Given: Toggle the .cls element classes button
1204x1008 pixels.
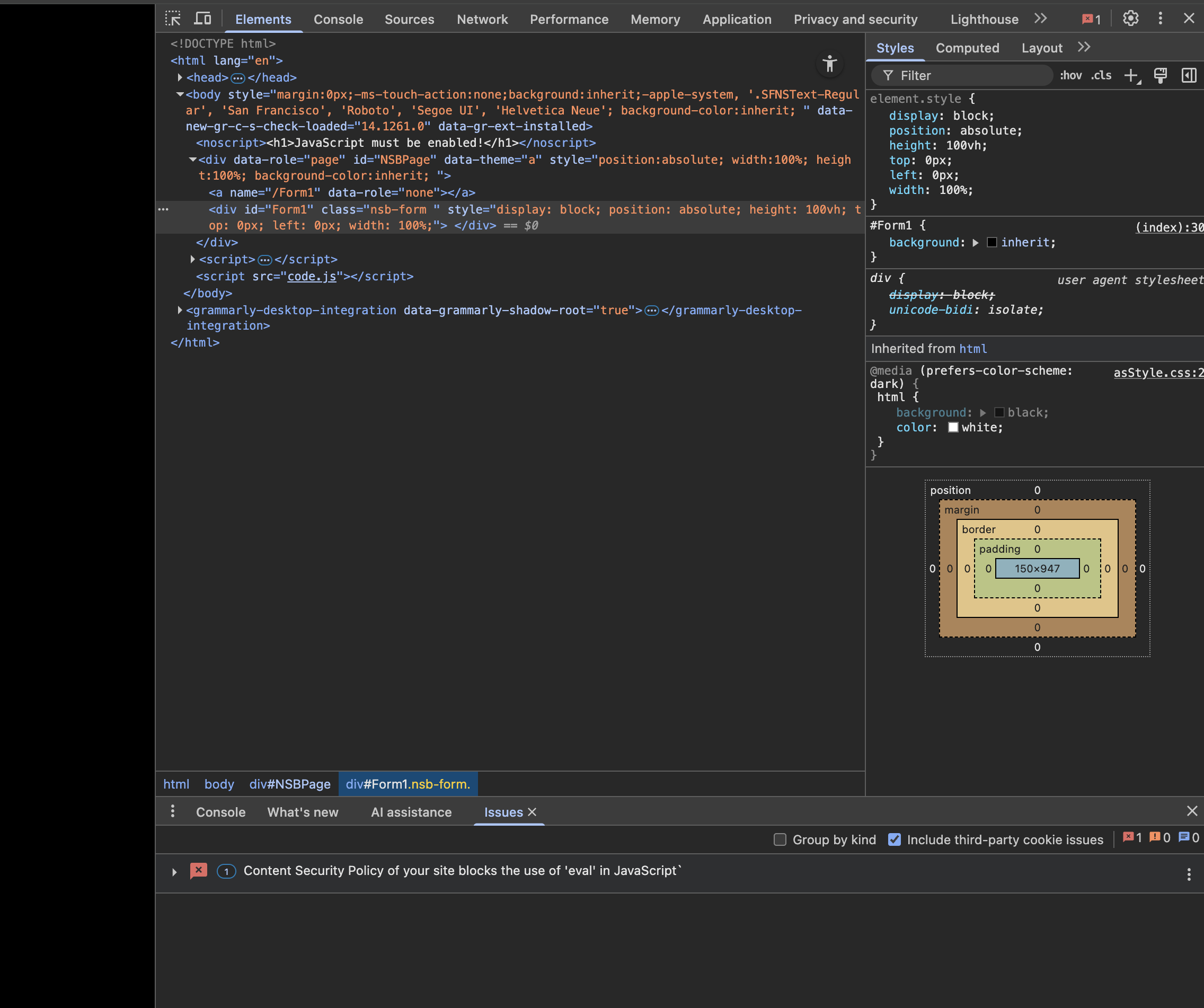Looking at the screenshot, I should click(1101, 76).
